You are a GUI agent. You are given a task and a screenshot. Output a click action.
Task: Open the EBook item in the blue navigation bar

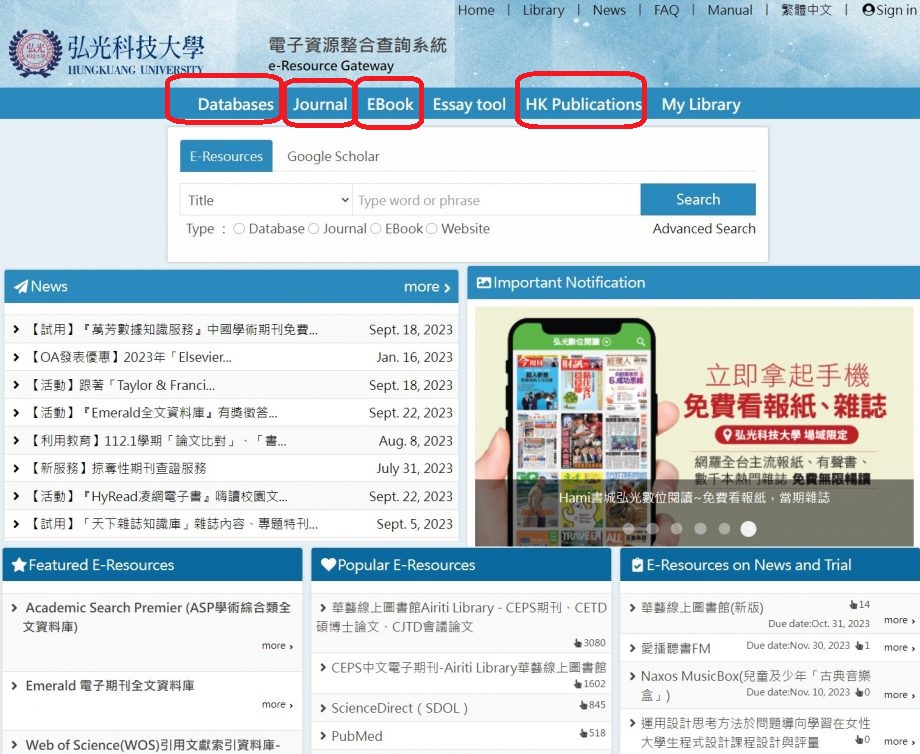tap(390, 104)
